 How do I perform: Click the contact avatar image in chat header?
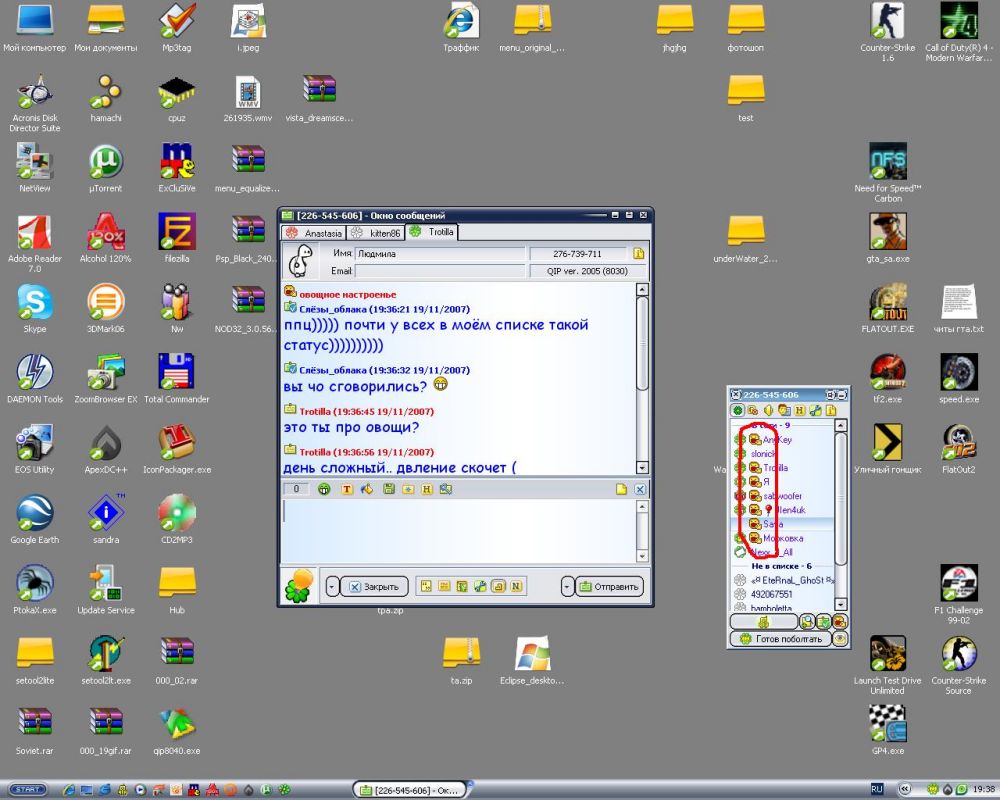(300, 260)
